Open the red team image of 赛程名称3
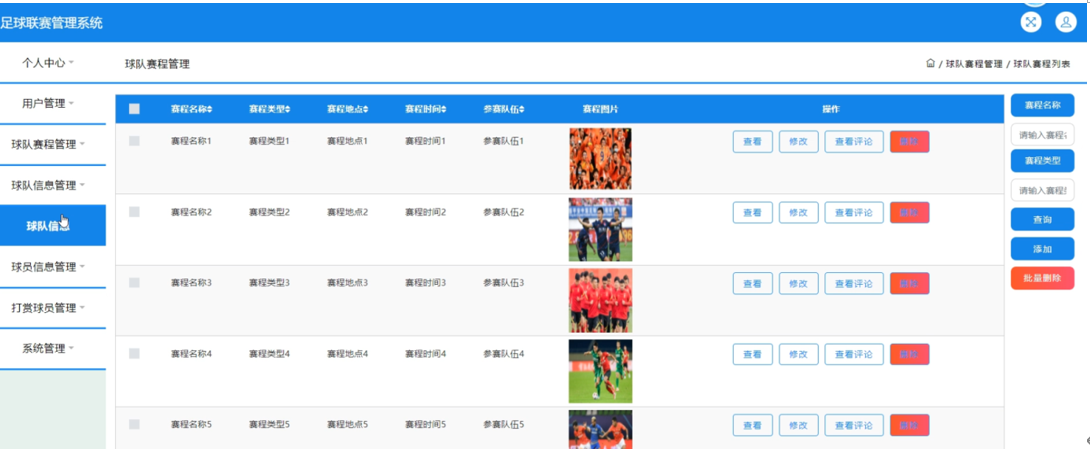The image size is (1090, 449). [601, 300]
